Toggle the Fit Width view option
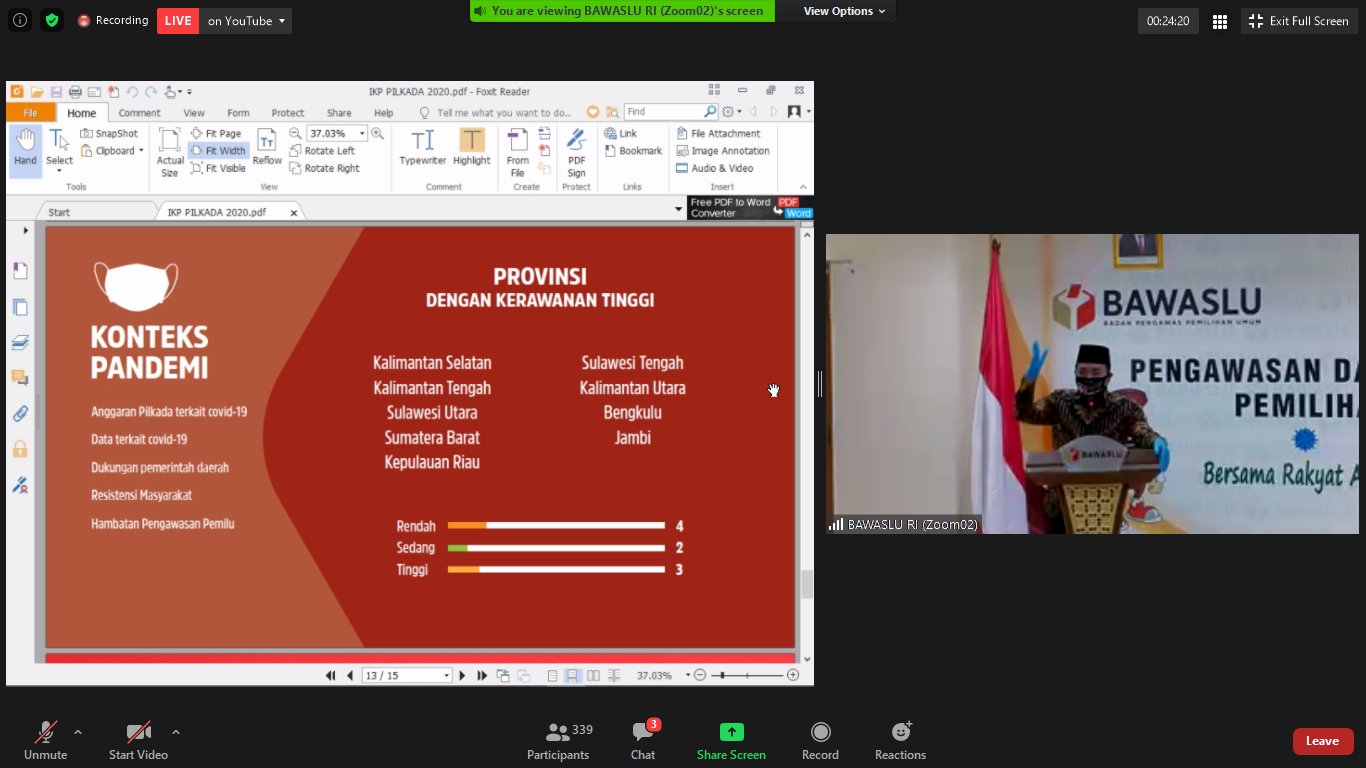 click(x=218, y=151)
